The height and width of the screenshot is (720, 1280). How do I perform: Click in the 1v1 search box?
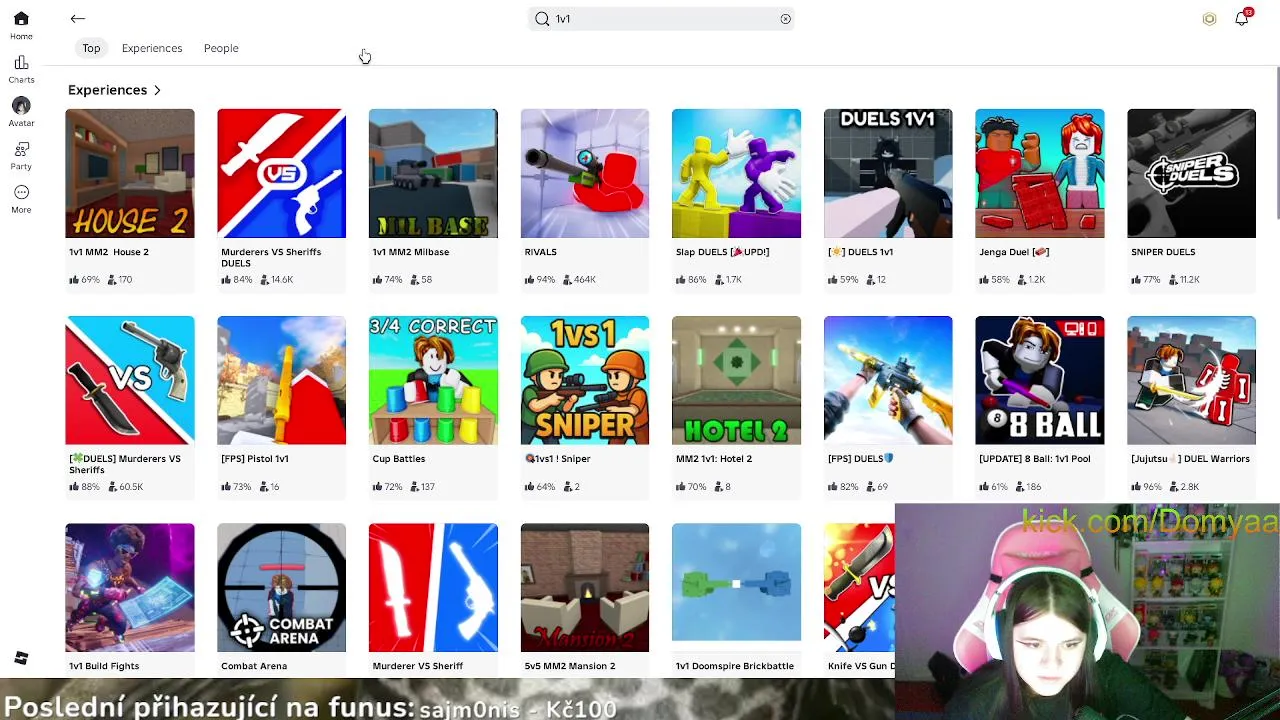(x=661, y=18)
